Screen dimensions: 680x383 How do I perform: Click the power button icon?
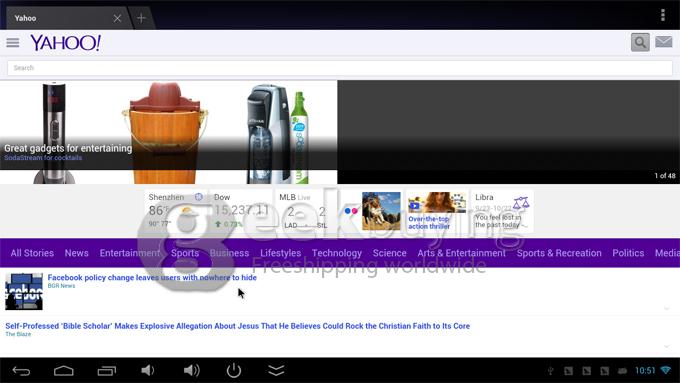point(234,370)
